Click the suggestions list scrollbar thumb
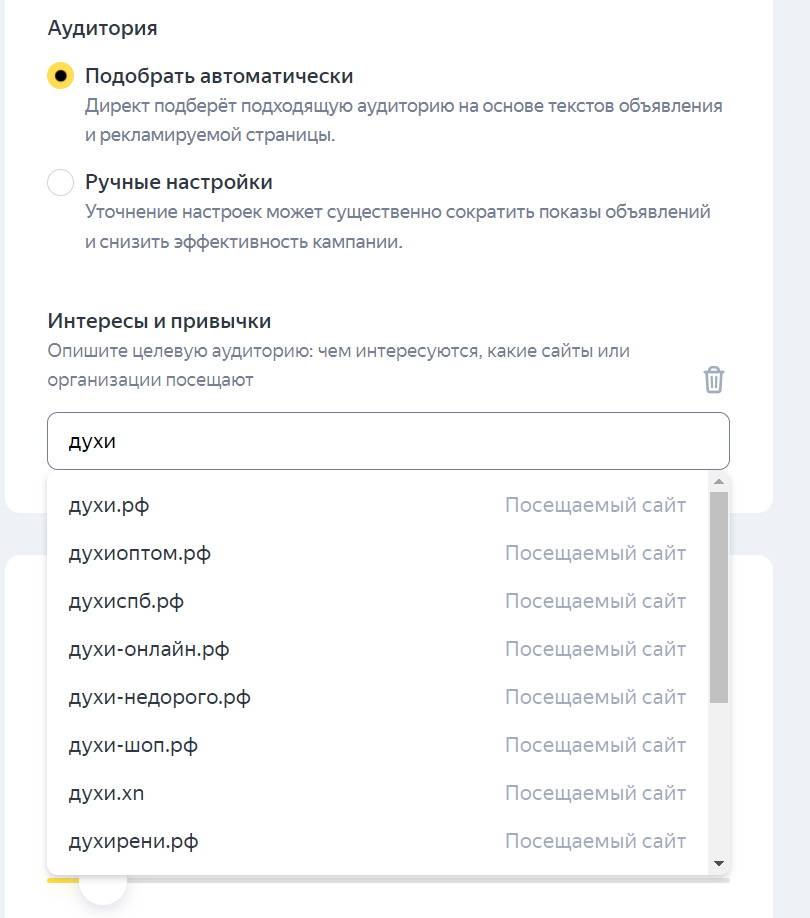810x918 pixels. [718, 597]
